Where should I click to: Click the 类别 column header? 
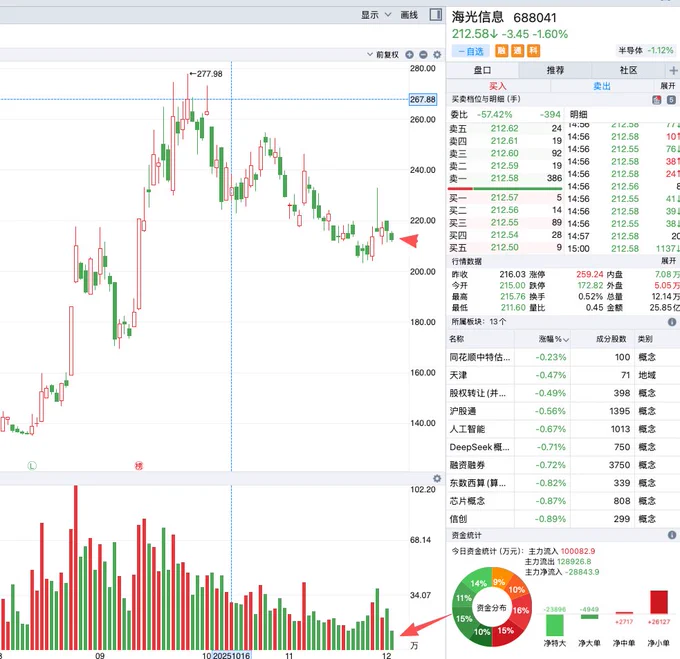[645, 339]
